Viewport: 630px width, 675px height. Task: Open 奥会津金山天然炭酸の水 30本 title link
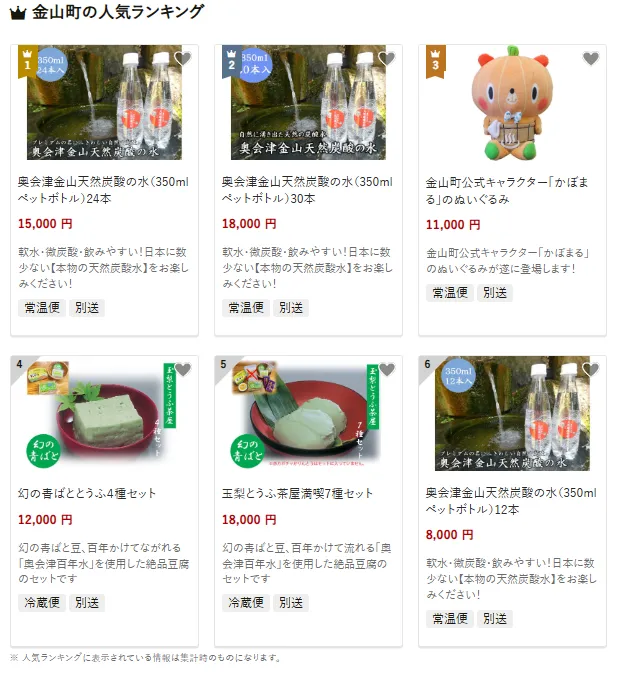pos(307,190)
